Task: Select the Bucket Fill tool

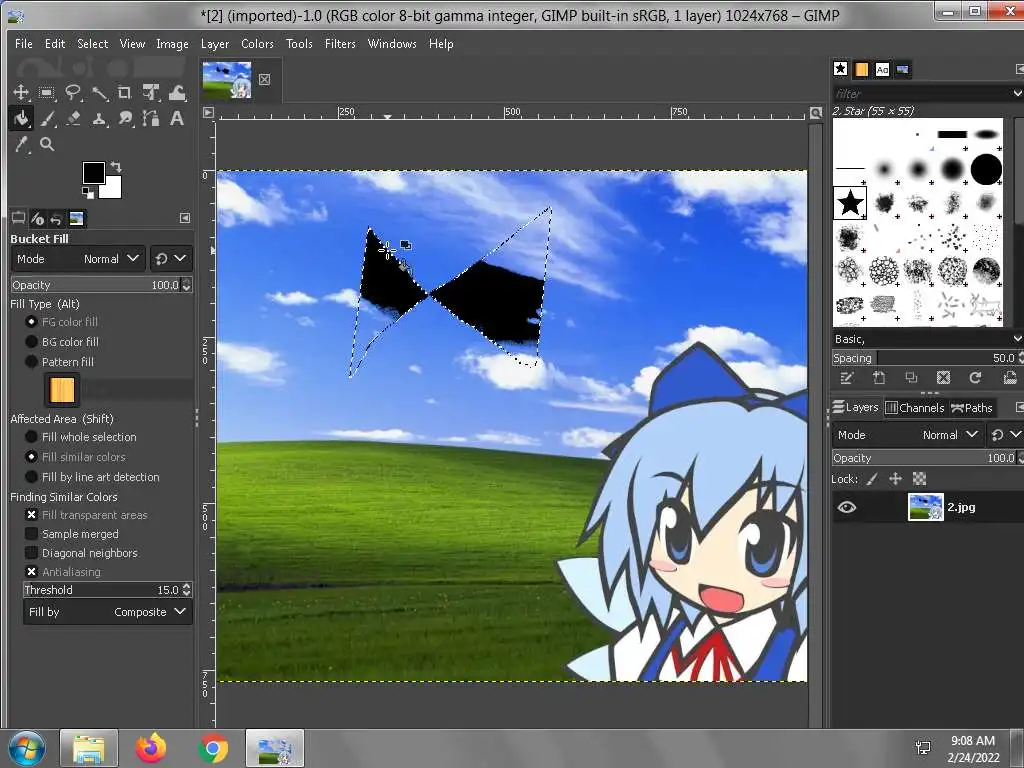Action: click(22, 118)
